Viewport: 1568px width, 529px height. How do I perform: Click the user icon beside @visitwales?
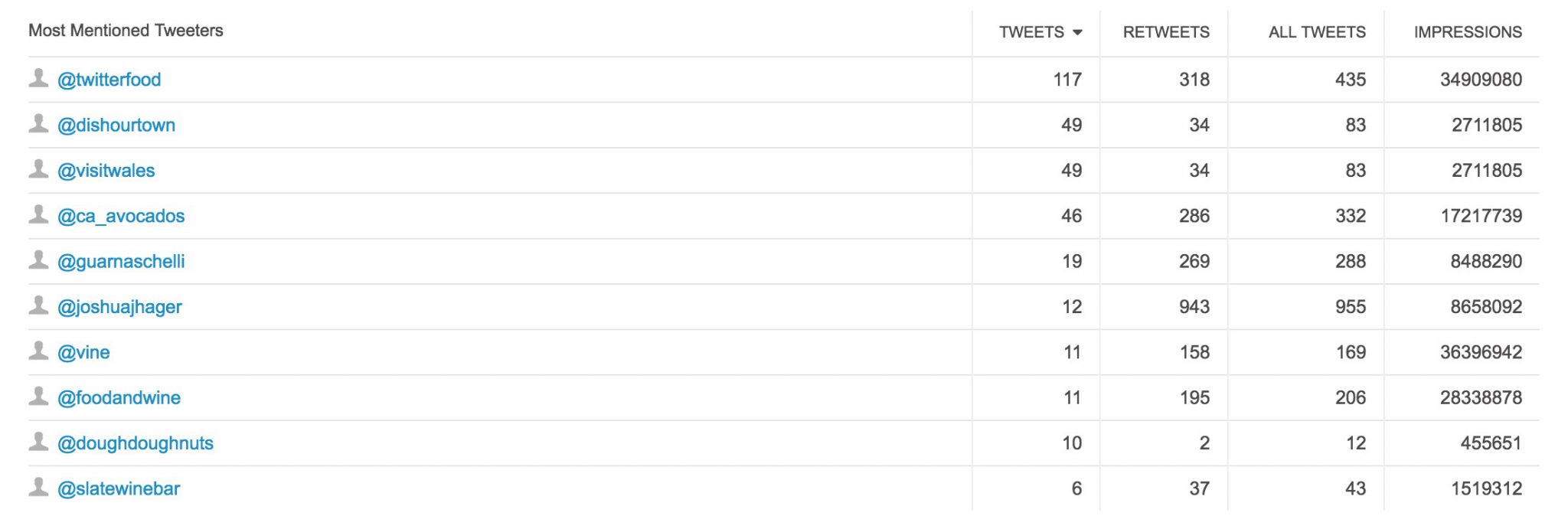(x=38, y=169)
